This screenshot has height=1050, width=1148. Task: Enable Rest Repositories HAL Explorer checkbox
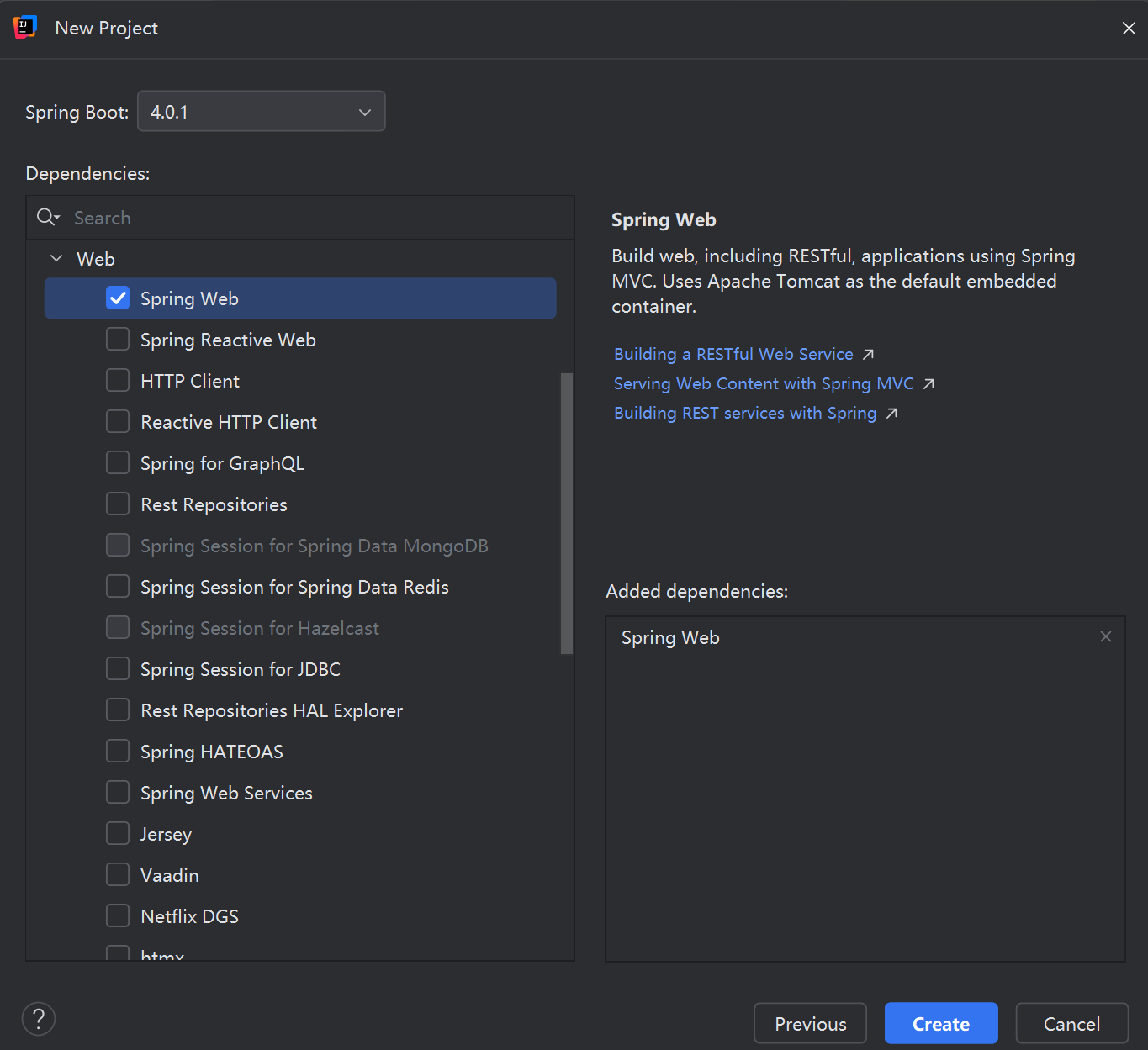pos(118,710)
